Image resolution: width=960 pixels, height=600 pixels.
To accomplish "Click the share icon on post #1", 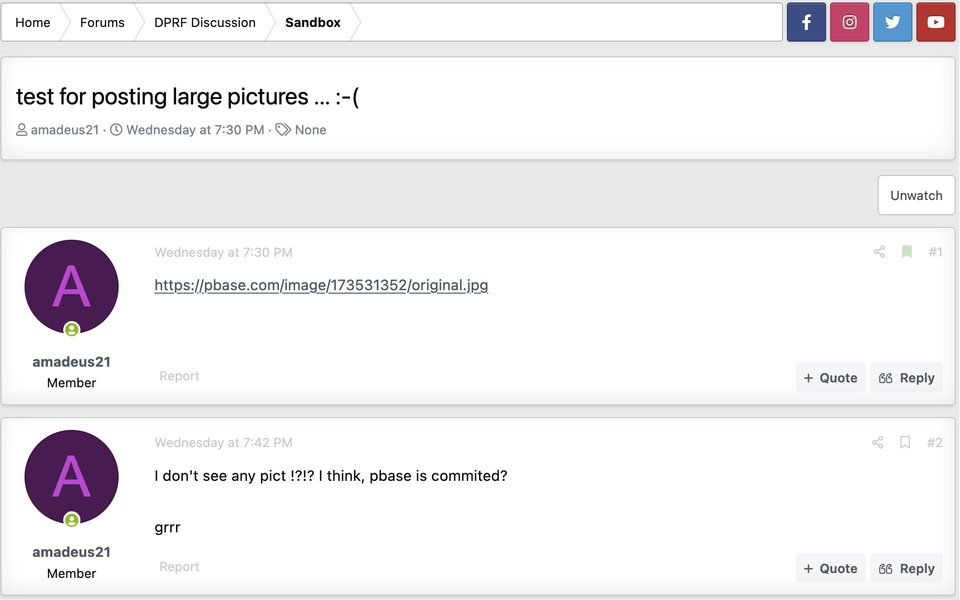I will (x=879, y=252).
